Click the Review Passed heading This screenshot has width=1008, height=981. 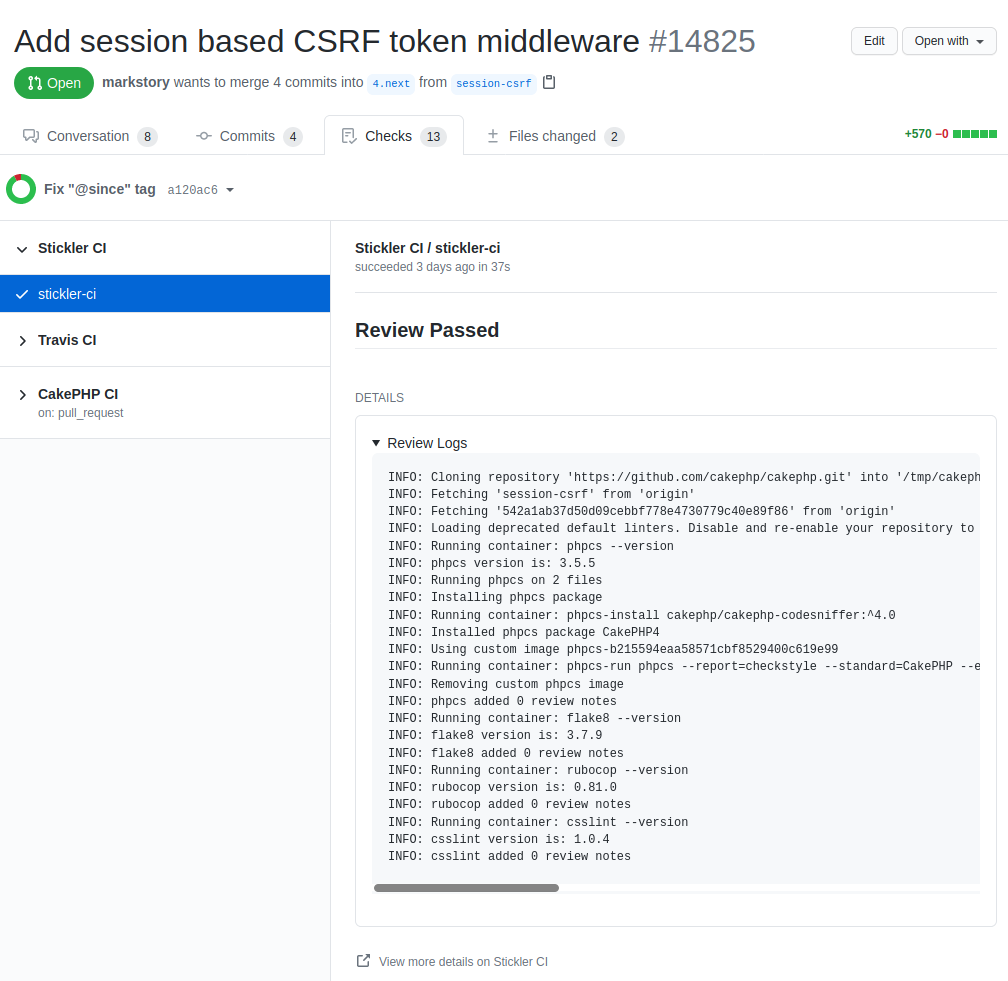click(427, 330)
